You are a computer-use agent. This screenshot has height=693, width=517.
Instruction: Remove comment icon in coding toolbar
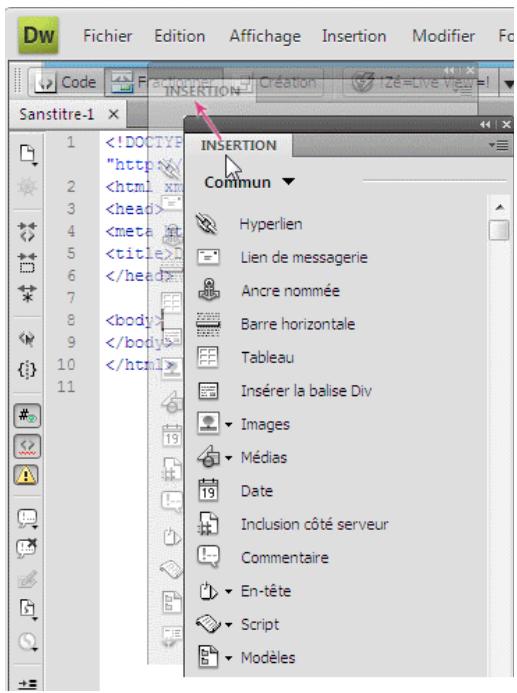click(x=27, y=548)
